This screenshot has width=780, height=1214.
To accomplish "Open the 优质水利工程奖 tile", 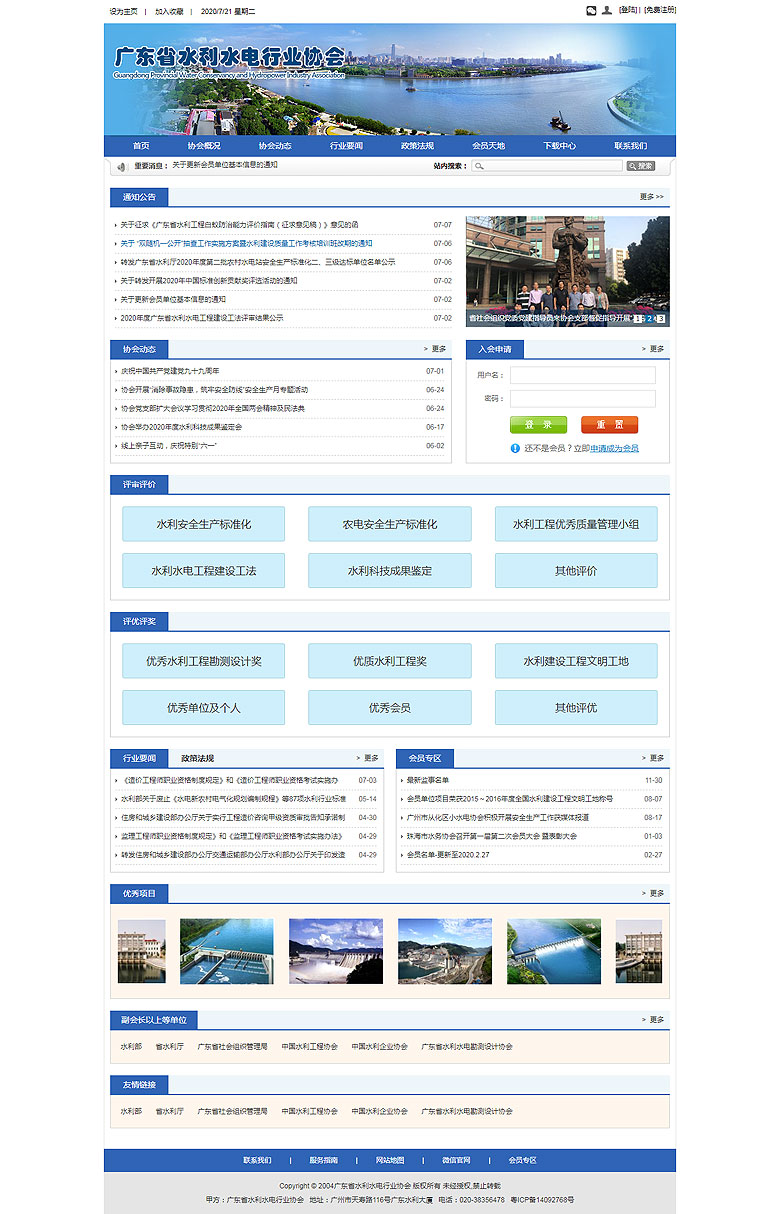I will tap(389, 661).
